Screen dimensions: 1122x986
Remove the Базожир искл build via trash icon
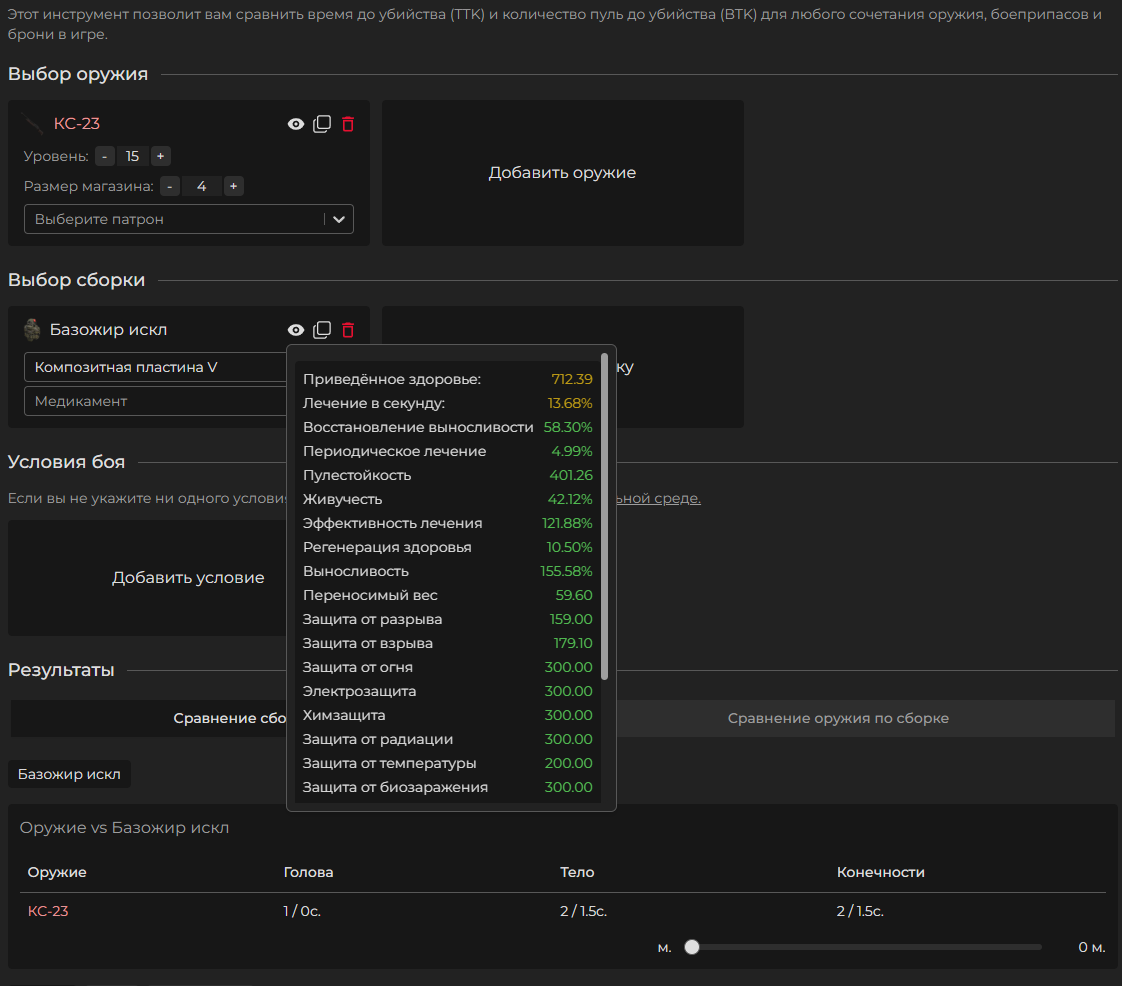coord(348,330)
